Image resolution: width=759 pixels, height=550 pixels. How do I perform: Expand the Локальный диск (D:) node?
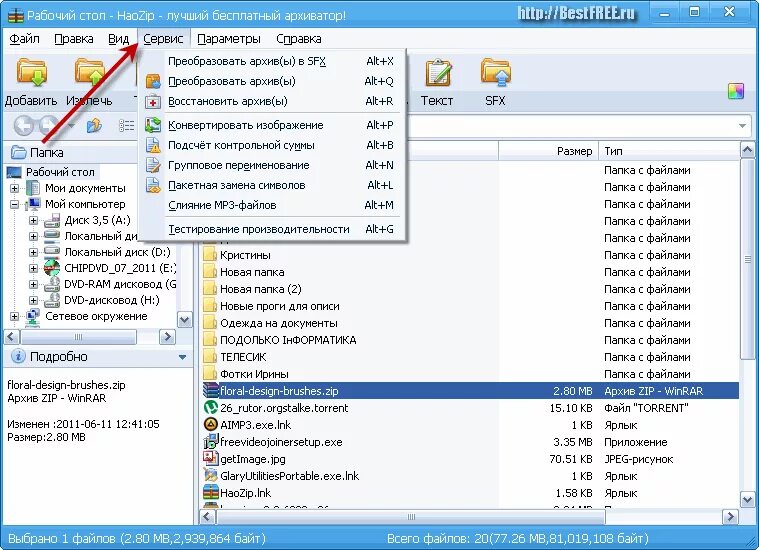pos(33,252)
